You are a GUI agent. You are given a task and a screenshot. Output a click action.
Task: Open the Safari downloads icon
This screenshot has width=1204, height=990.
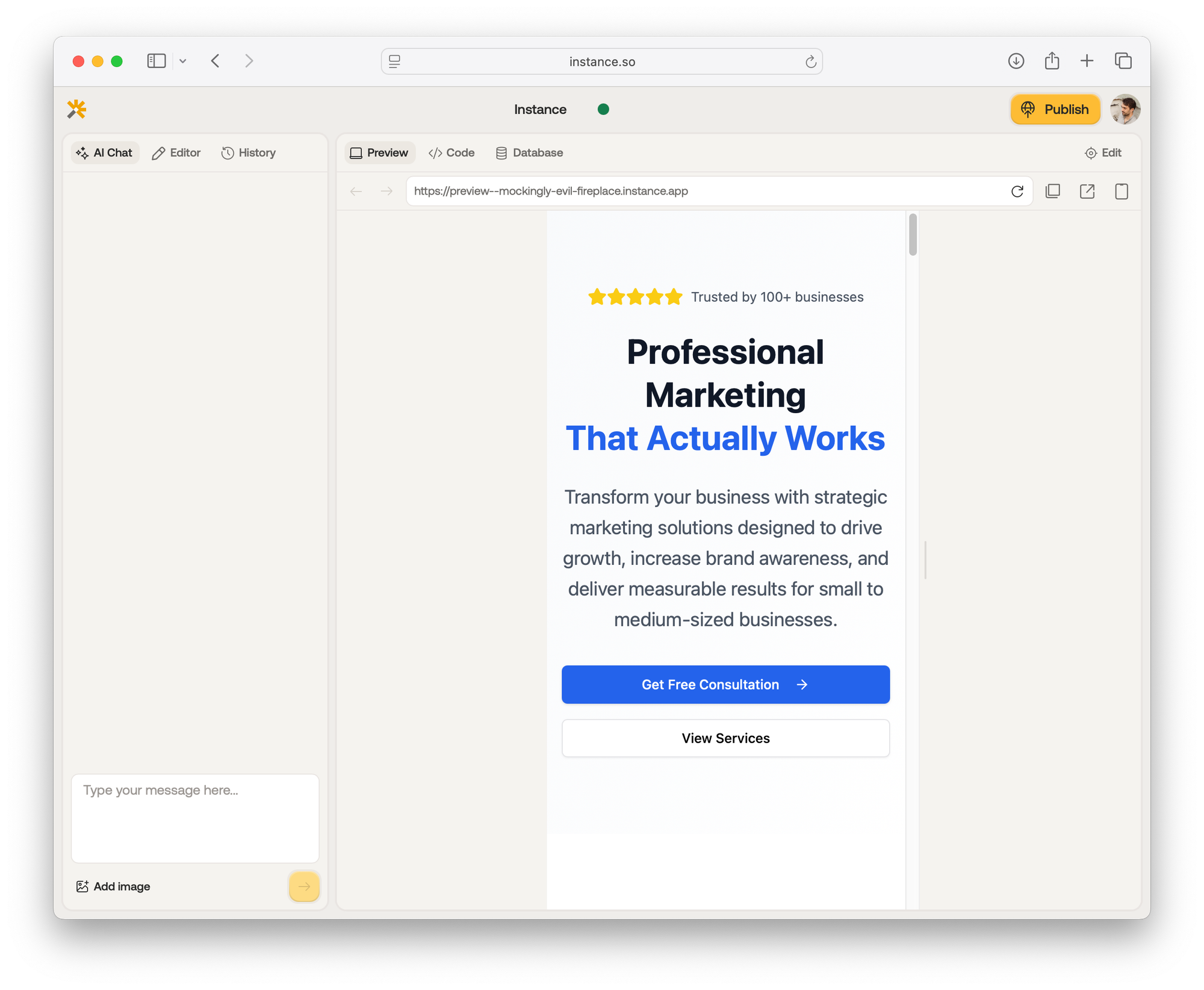(1016, 61)
